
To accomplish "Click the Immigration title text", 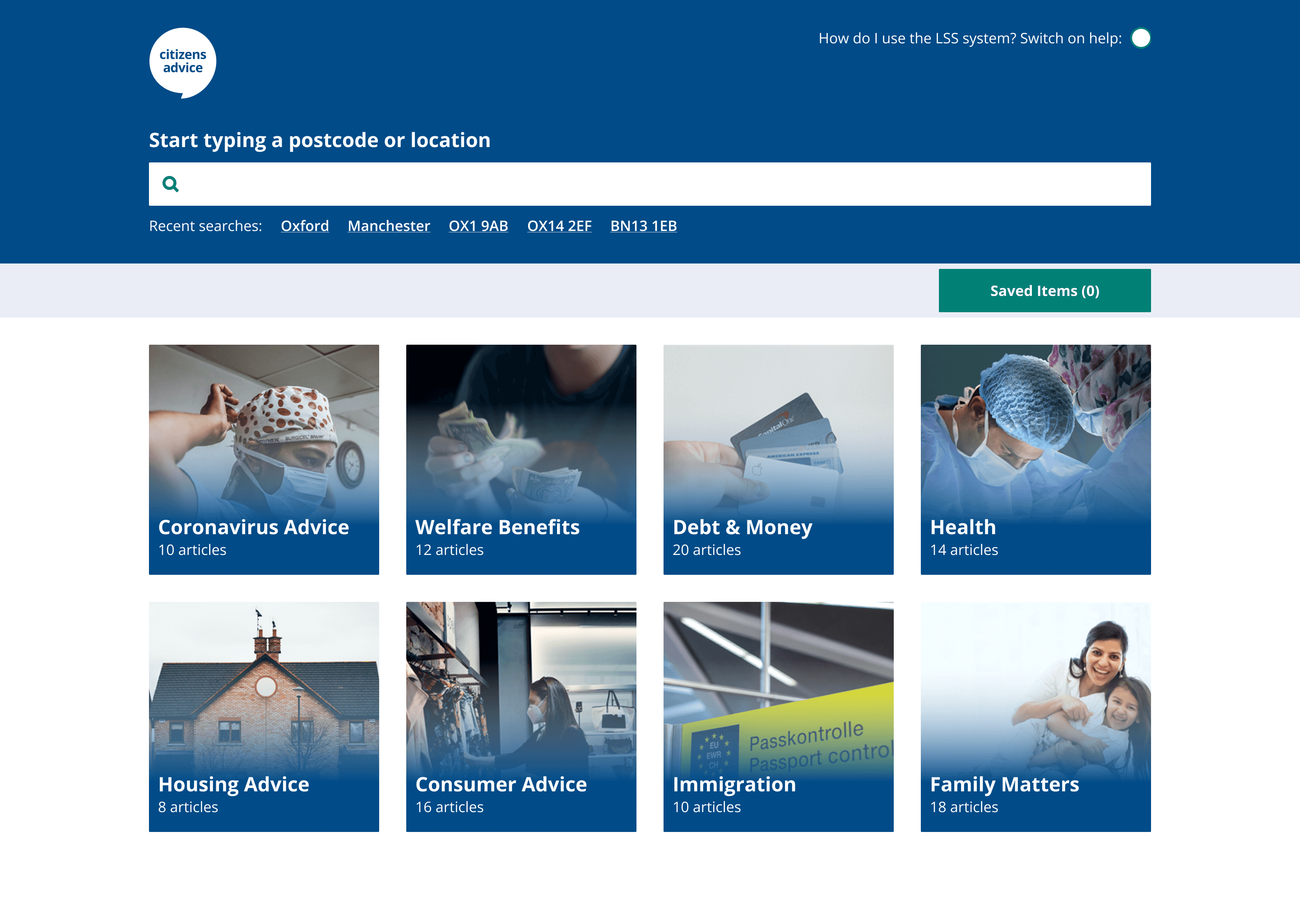I will click(734, 785).
